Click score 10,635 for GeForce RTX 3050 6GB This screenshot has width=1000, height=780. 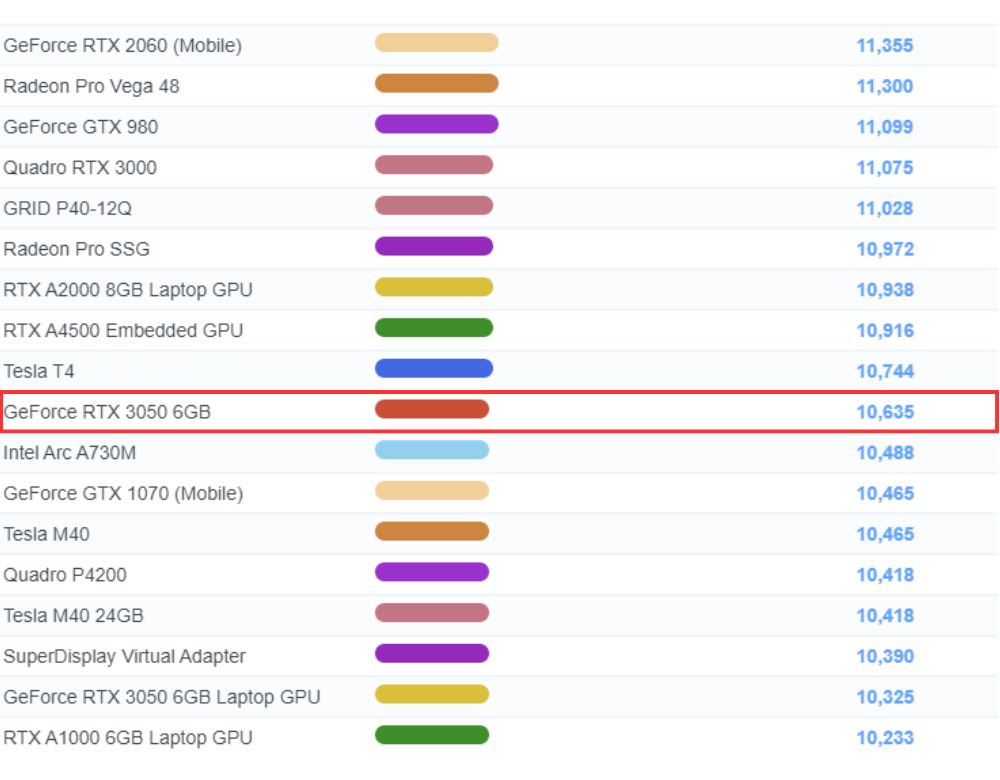885,412
